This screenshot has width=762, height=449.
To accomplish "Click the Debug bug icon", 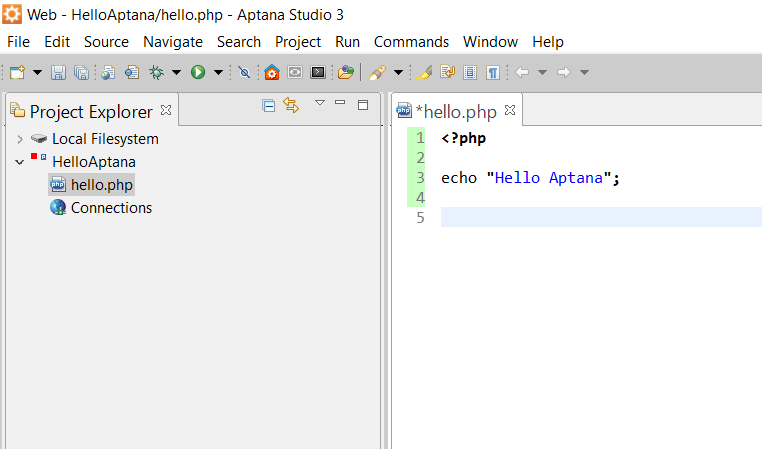I will pos(156,72).
